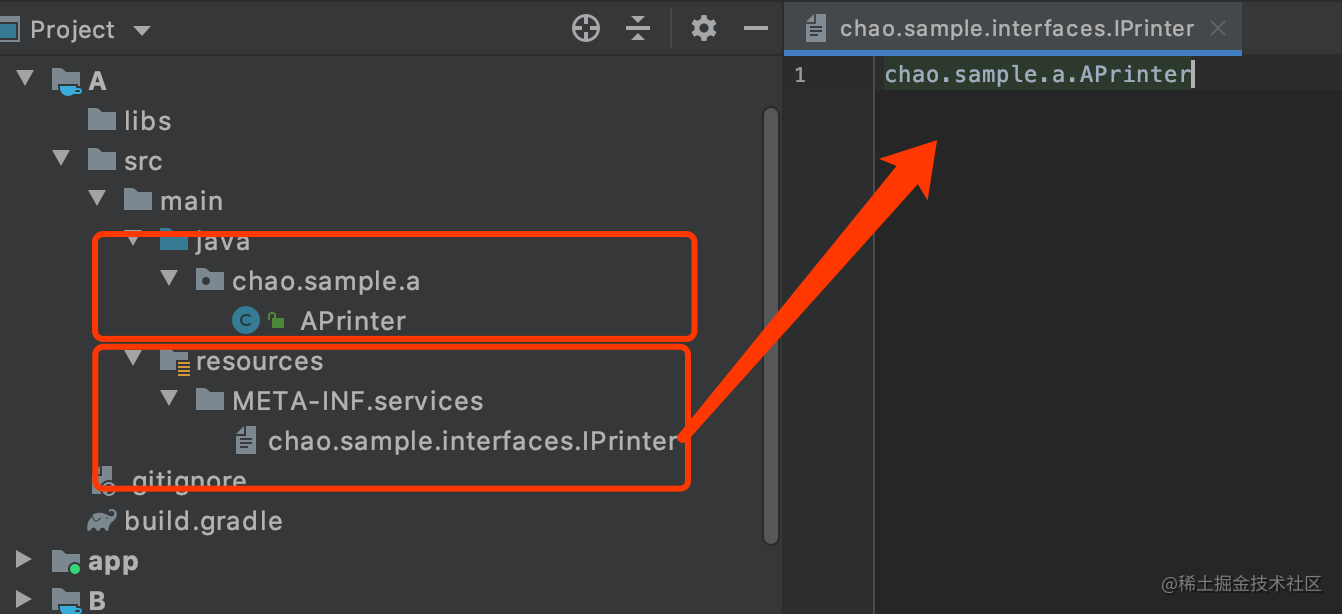Click the java source folder icon

point(172,240)
